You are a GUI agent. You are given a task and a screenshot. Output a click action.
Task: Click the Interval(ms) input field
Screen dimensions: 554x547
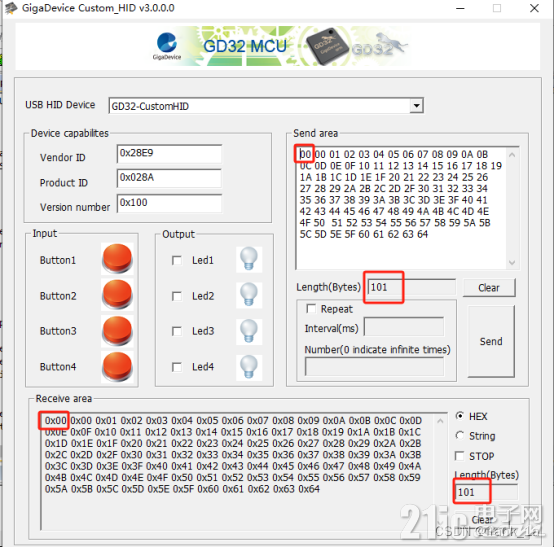404,327
